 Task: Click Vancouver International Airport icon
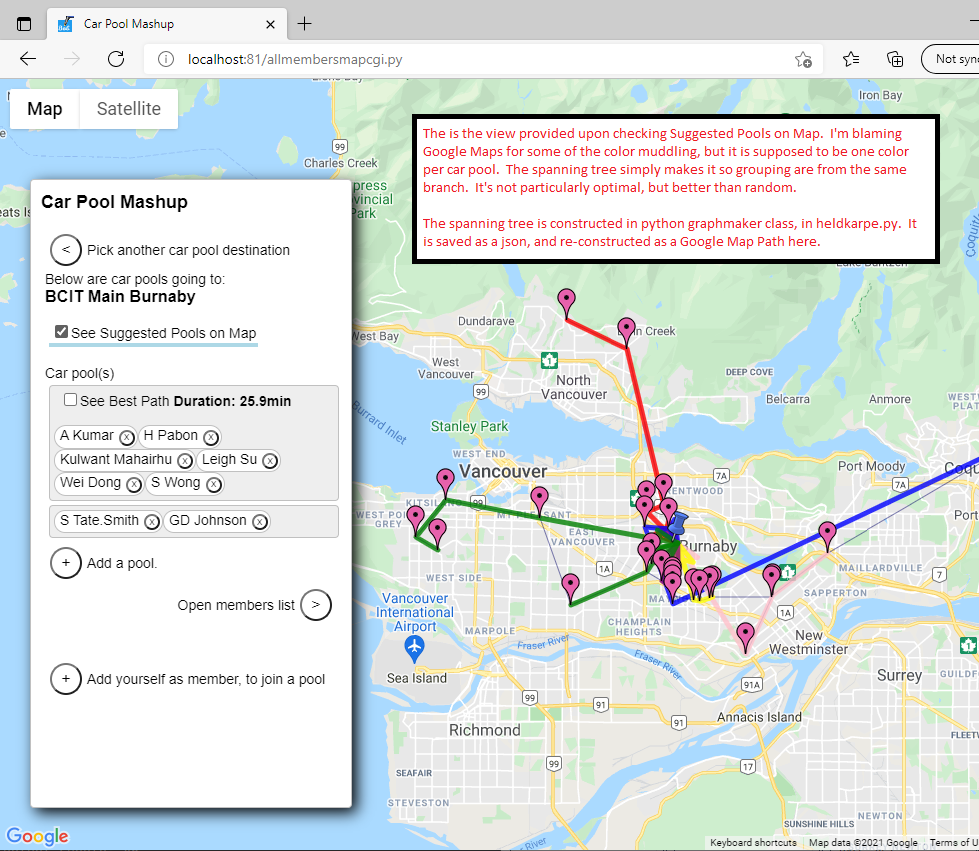pos(415,649)
